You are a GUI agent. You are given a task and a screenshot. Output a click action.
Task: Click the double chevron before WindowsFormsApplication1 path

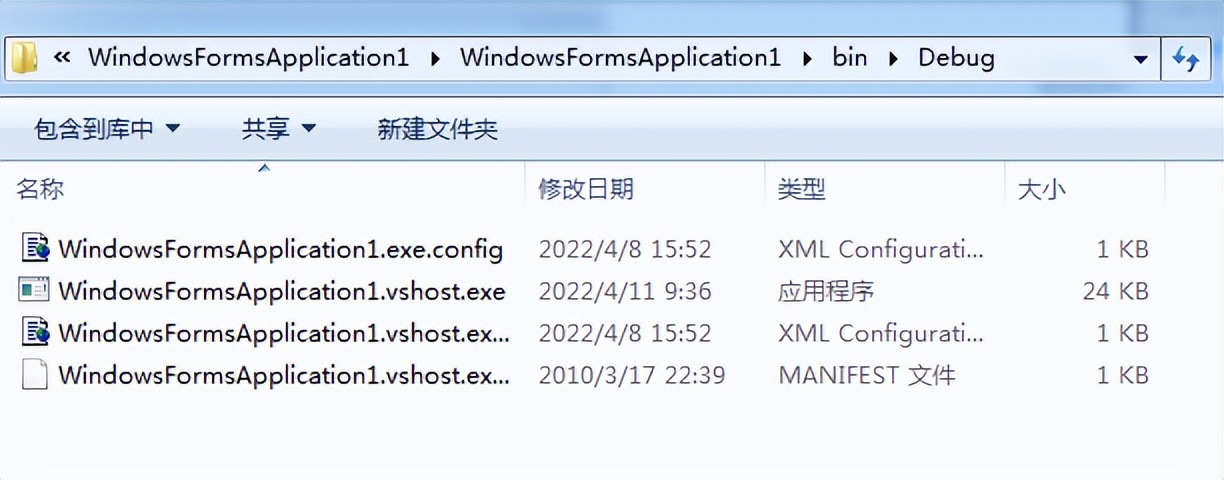(x=62, y=58)
